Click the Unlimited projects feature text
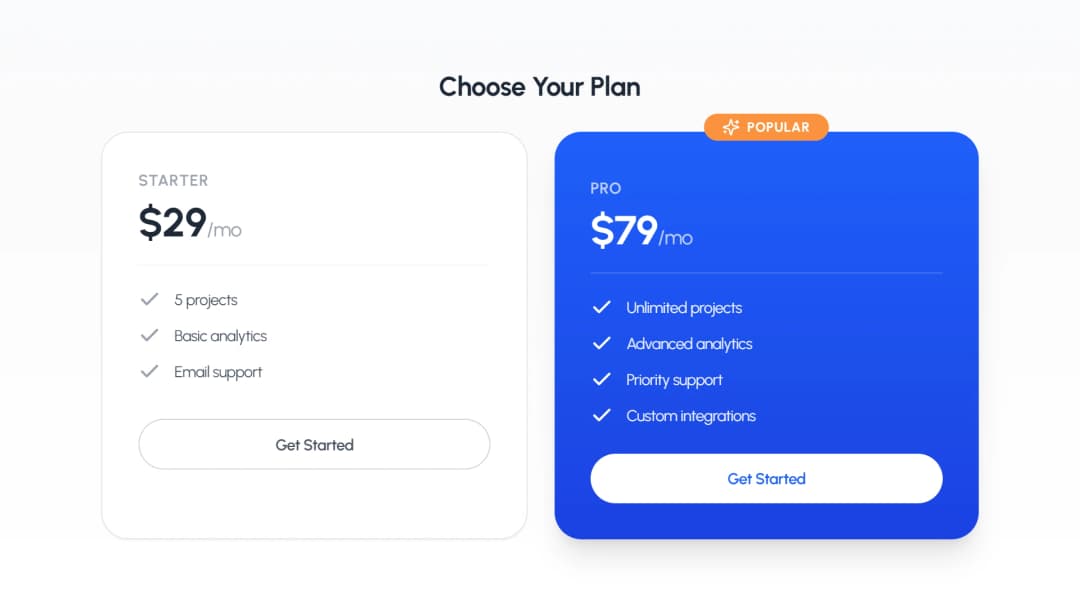1080x608 pixels. [x=683, y=307]
